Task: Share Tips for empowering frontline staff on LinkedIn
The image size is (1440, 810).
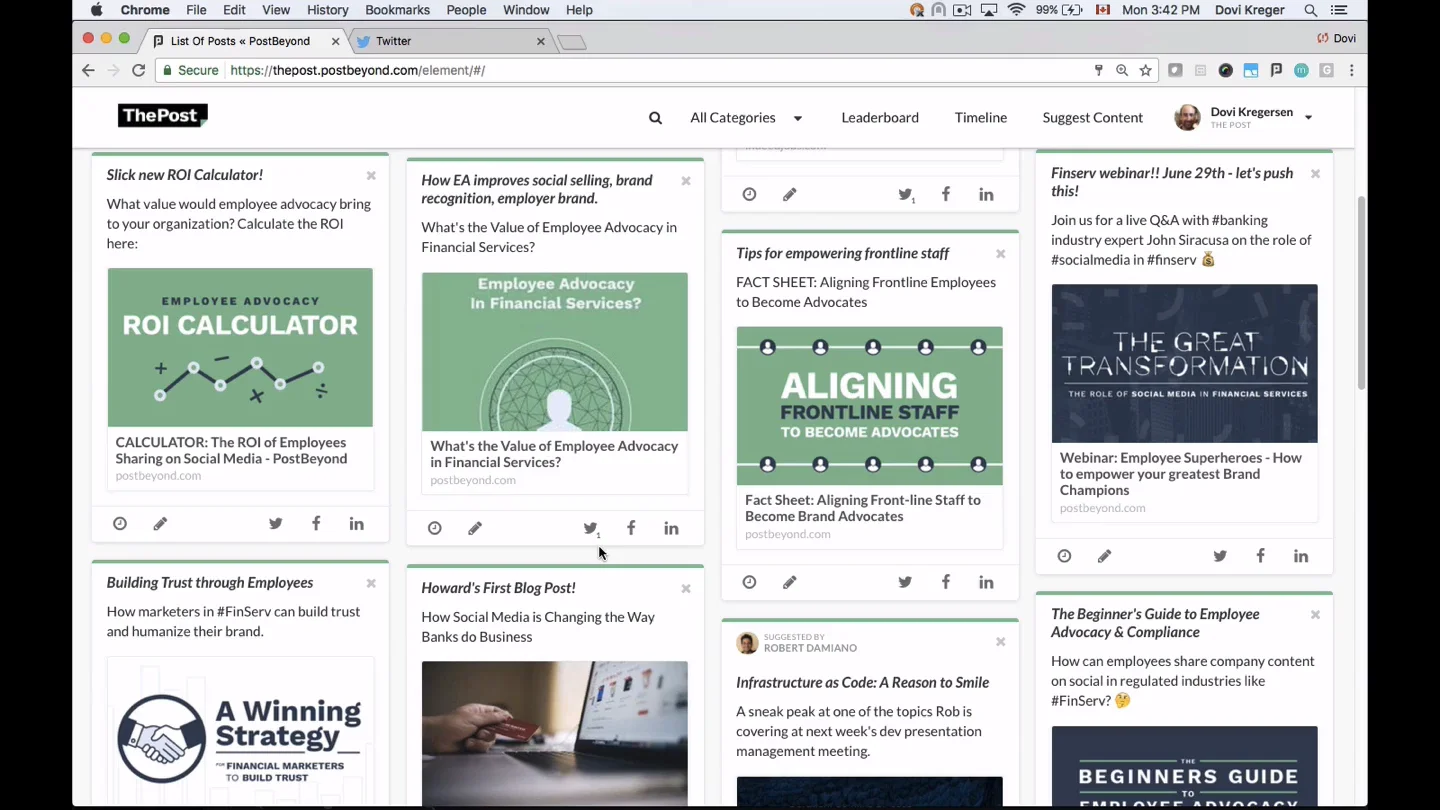Action: [x=986, y=582]
